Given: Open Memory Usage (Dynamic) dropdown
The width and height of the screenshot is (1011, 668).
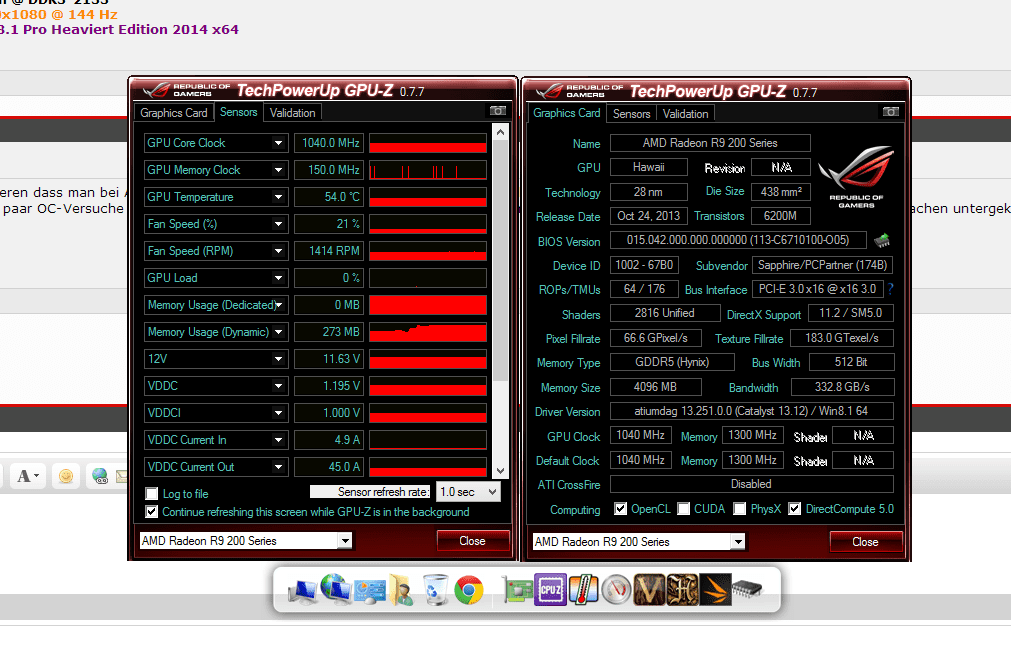Looking at the screenshot, I should [x=279, y=332].
